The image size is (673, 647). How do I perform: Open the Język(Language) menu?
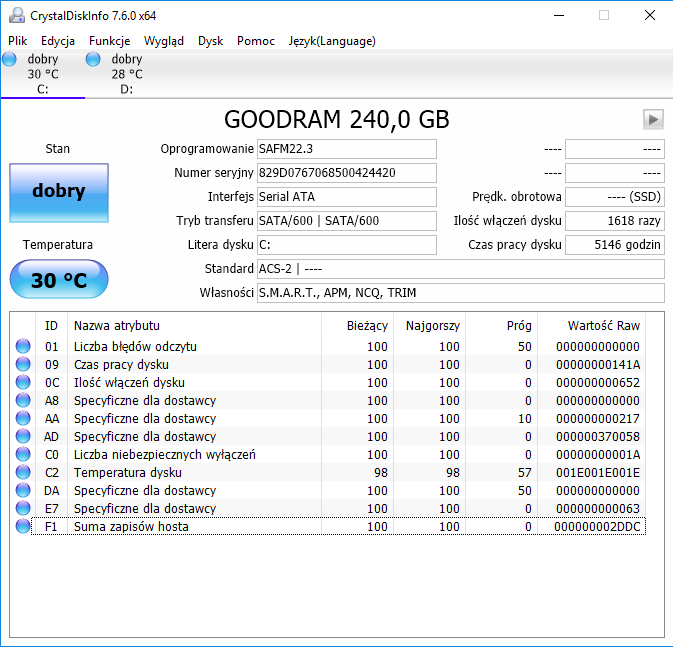[x=332, y=41]
